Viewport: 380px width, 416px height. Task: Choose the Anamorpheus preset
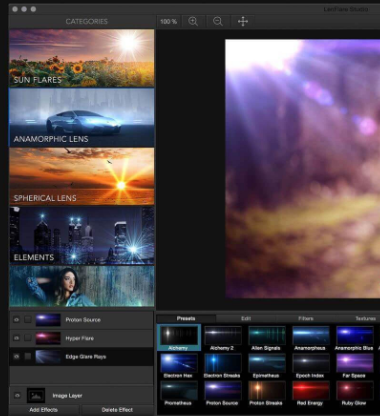tap(310, 338)
